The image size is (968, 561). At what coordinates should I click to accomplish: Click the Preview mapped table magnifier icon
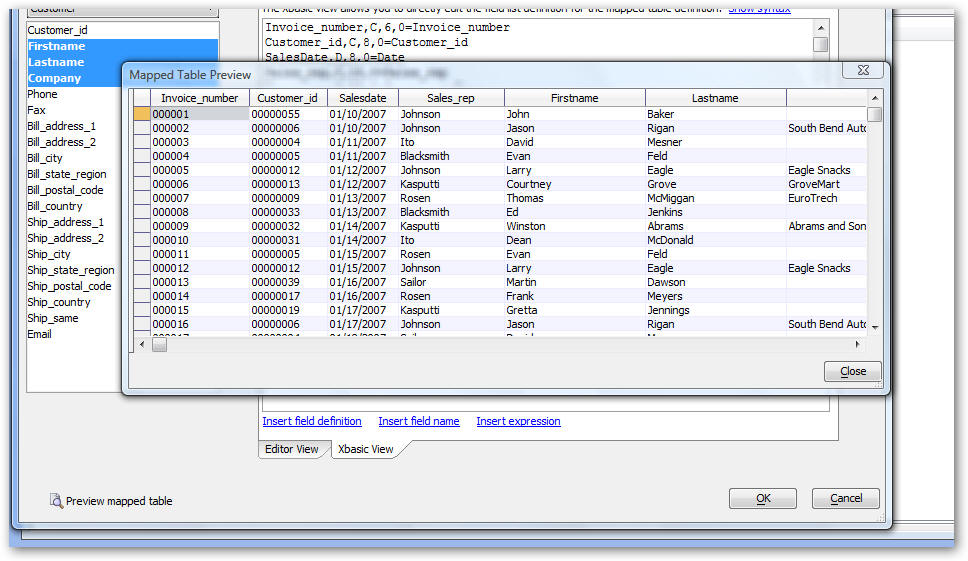click(x=56, y=501)
